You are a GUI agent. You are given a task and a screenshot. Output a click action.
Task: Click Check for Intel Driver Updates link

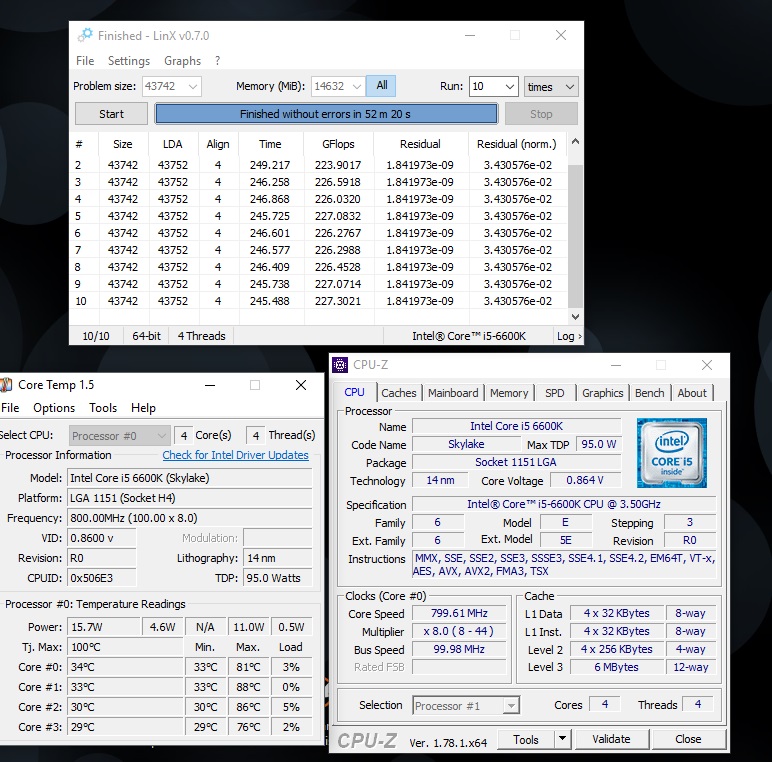[x=235, y=455]
